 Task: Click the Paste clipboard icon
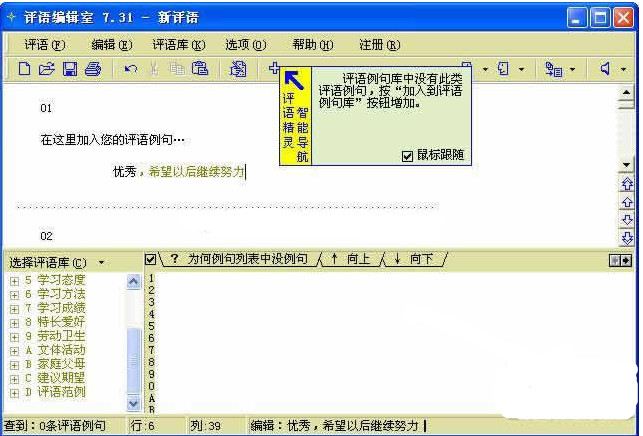tap(200, 68)
